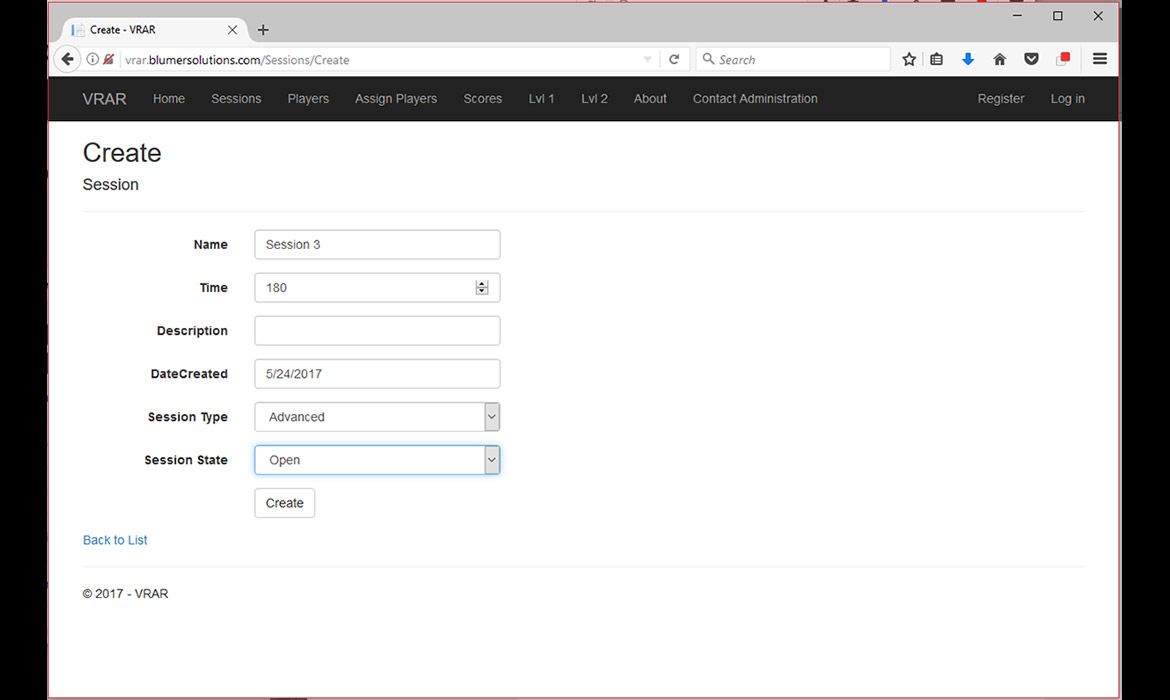Click the Pocket icon in toolbar
This screenshot has width=1170, height=700.
click(x=1031, y=60)
